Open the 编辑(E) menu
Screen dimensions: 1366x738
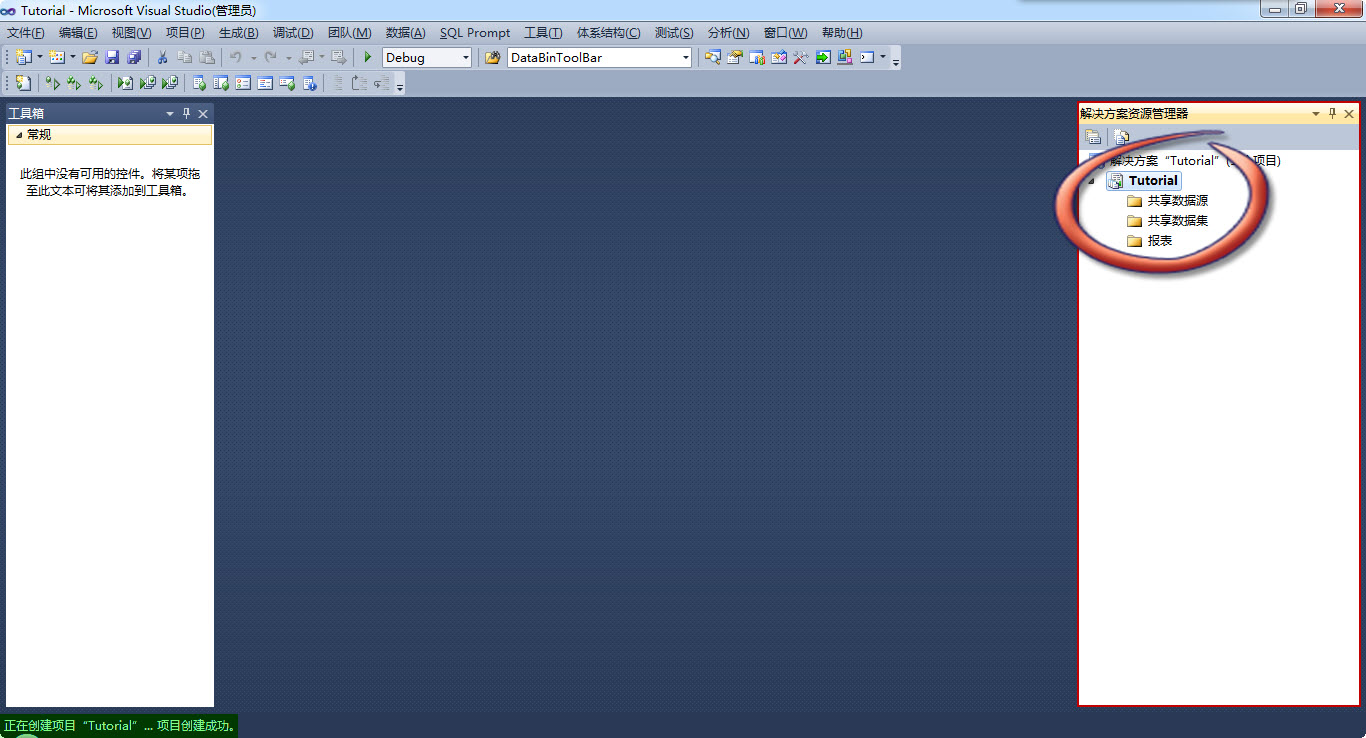[x=78, y=33]
